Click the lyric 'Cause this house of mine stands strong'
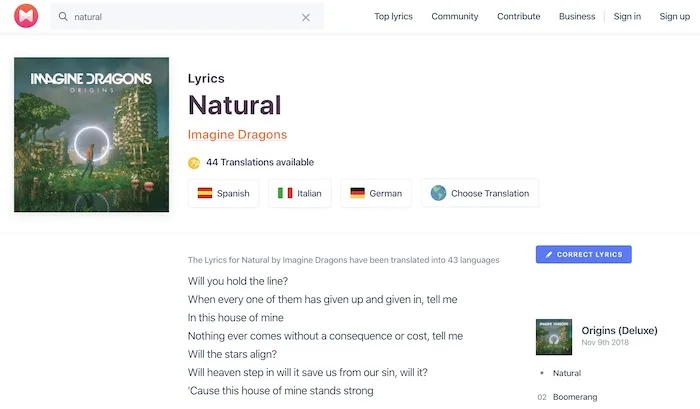 pyautogui.click(x=281, y=391)
